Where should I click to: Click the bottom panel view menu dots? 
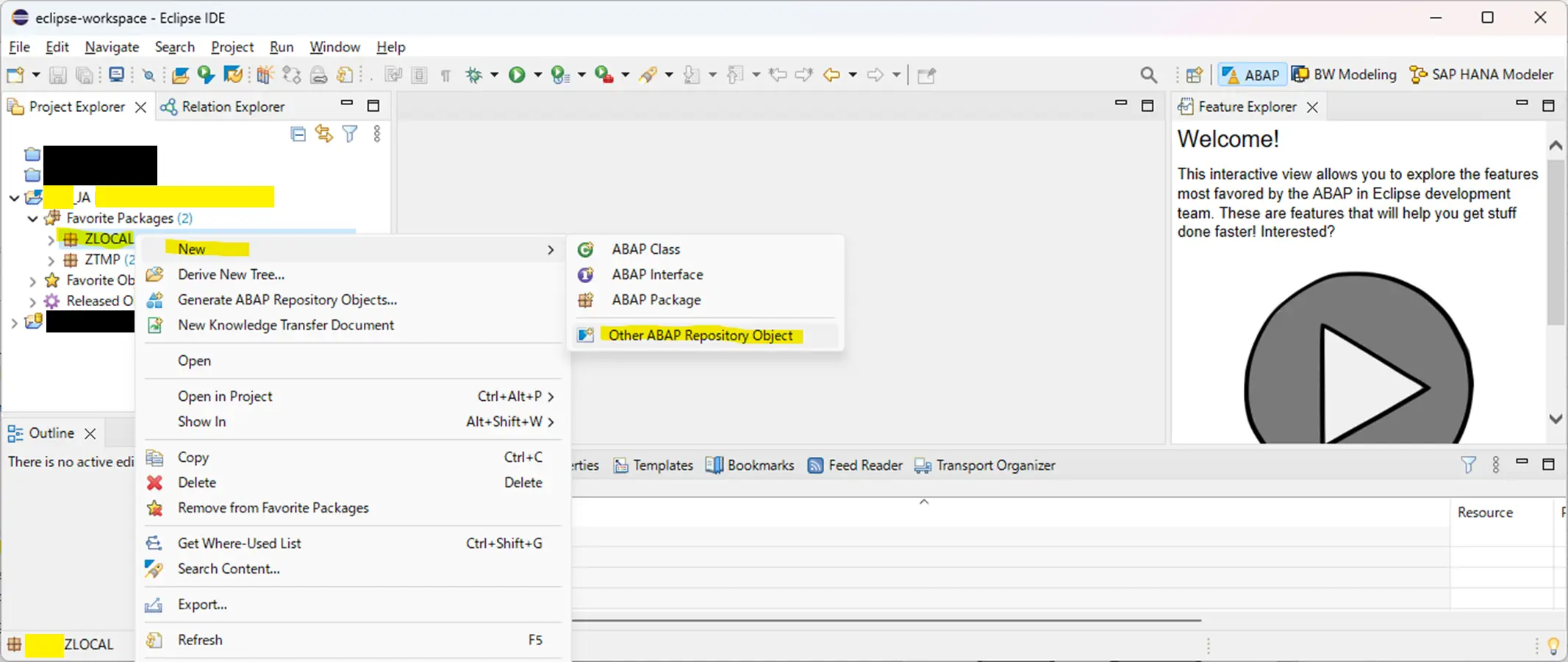[x=1495, y=465]
